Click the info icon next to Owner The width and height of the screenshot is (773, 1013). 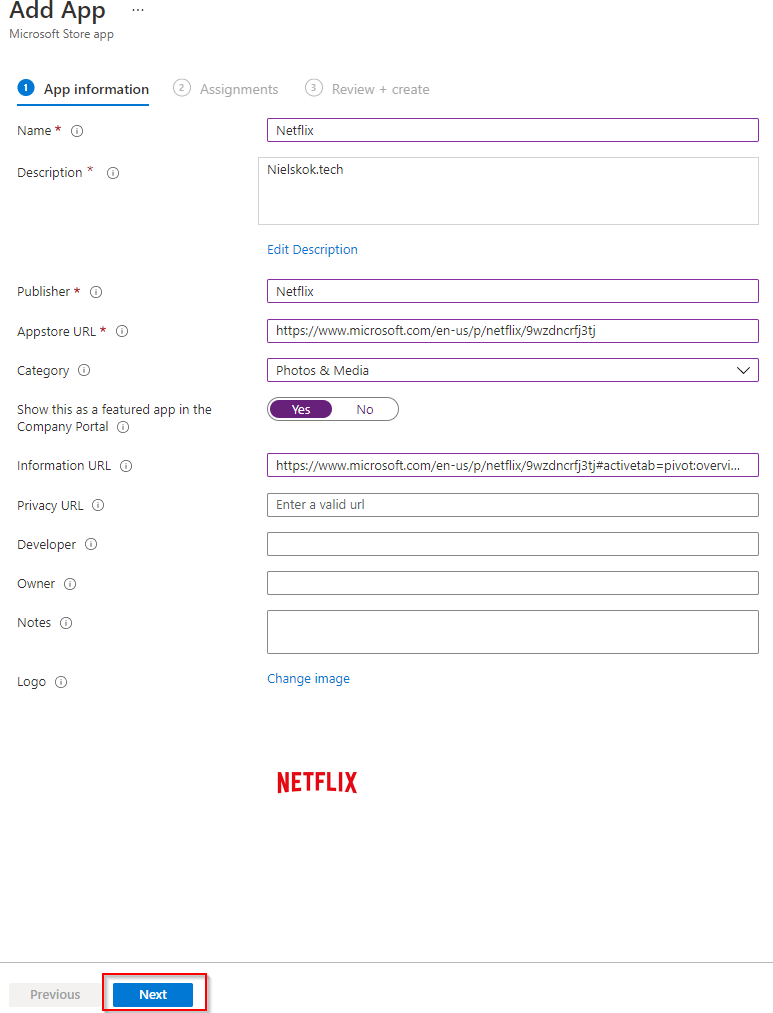coord(70,584)
